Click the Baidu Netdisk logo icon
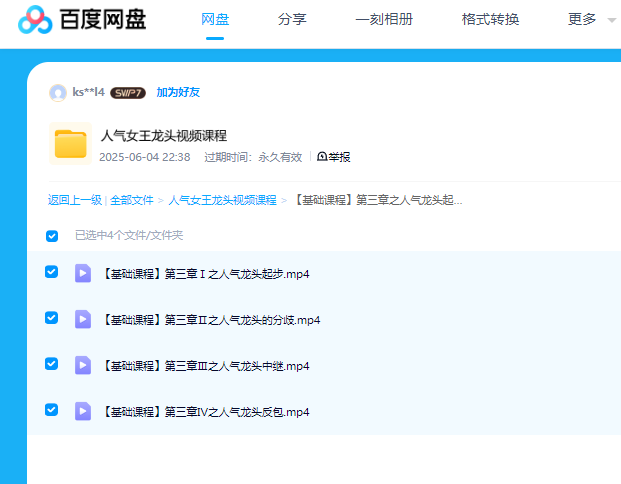The width and height of the screenshot is (621, 484). click(x=34, y=19)
